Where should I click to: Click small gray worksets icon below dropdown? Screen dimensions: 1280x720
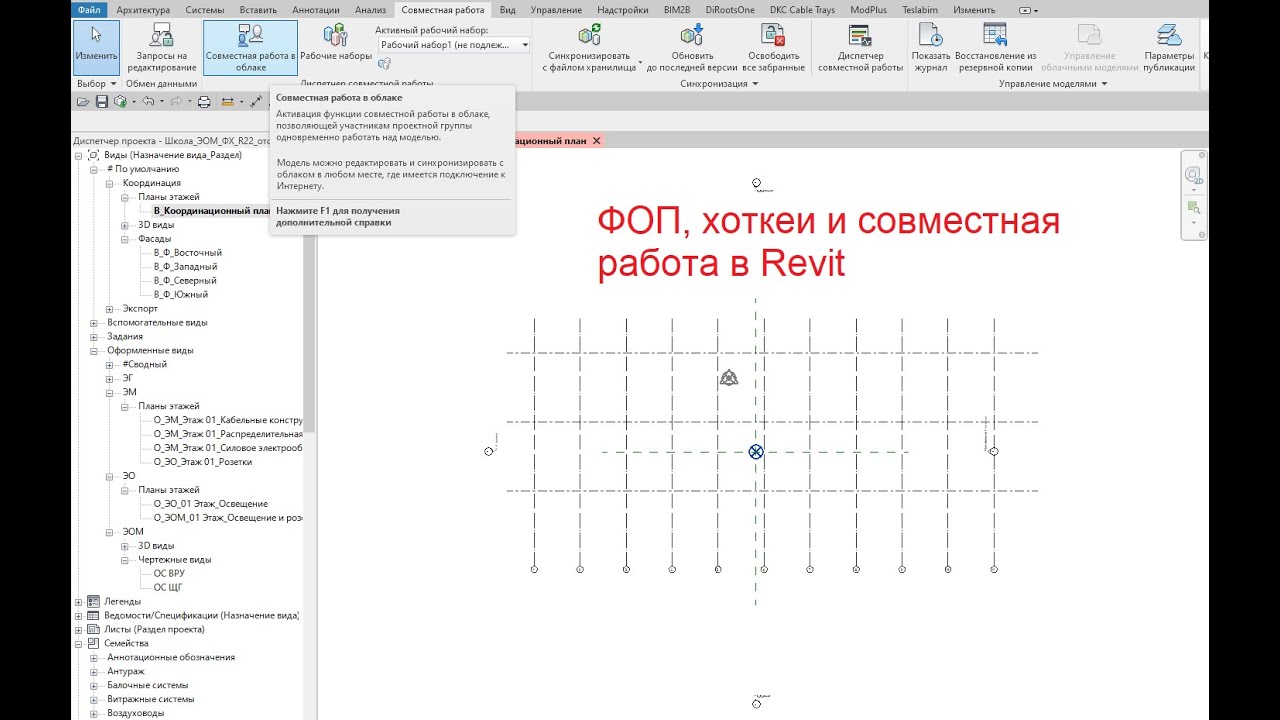[384, 63]
